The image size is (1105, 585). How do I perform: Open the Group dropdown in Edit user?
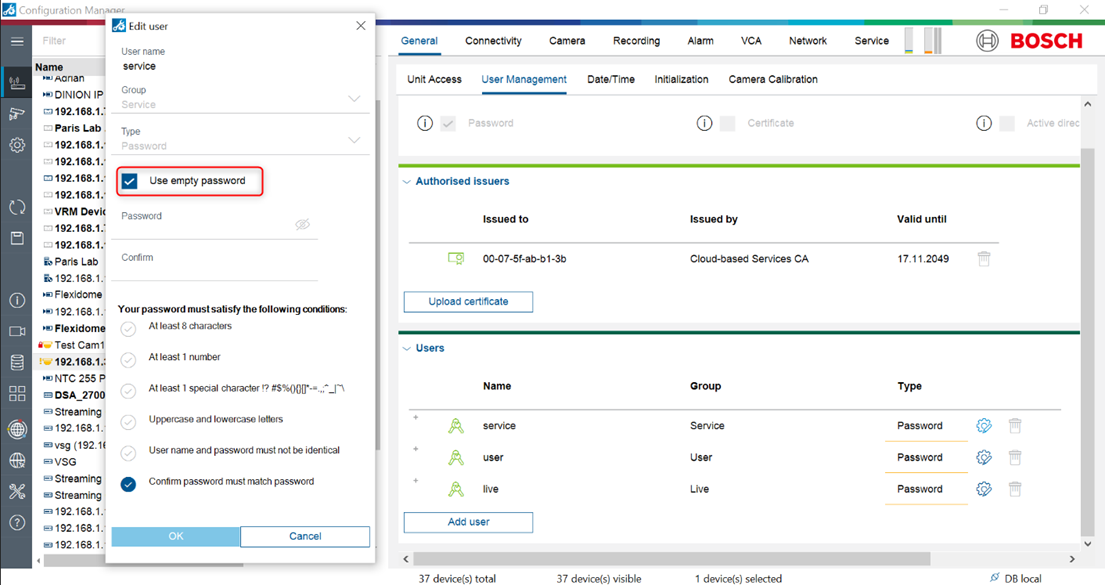[x=353, y=98]
